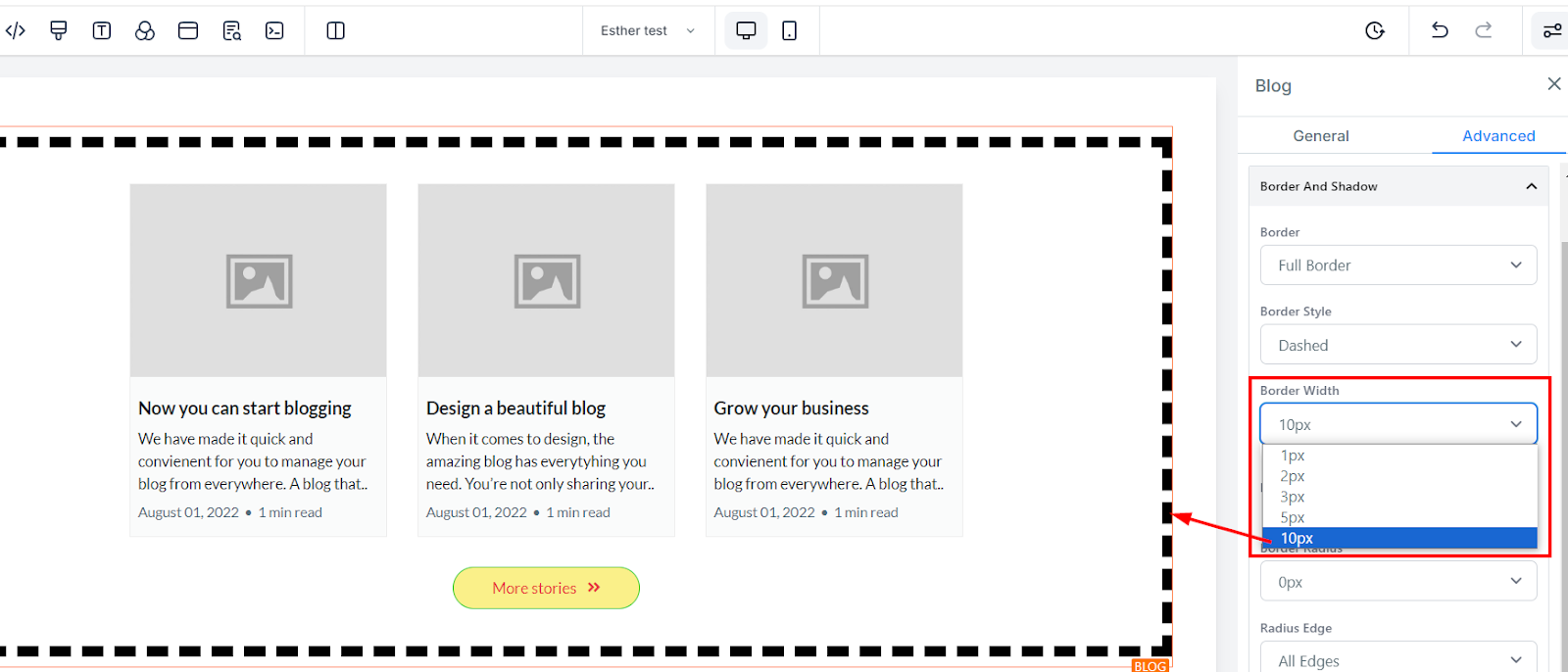Click the text typography icon
The height and width of the screenshot is (672, 1568).
tap(102, 30)
